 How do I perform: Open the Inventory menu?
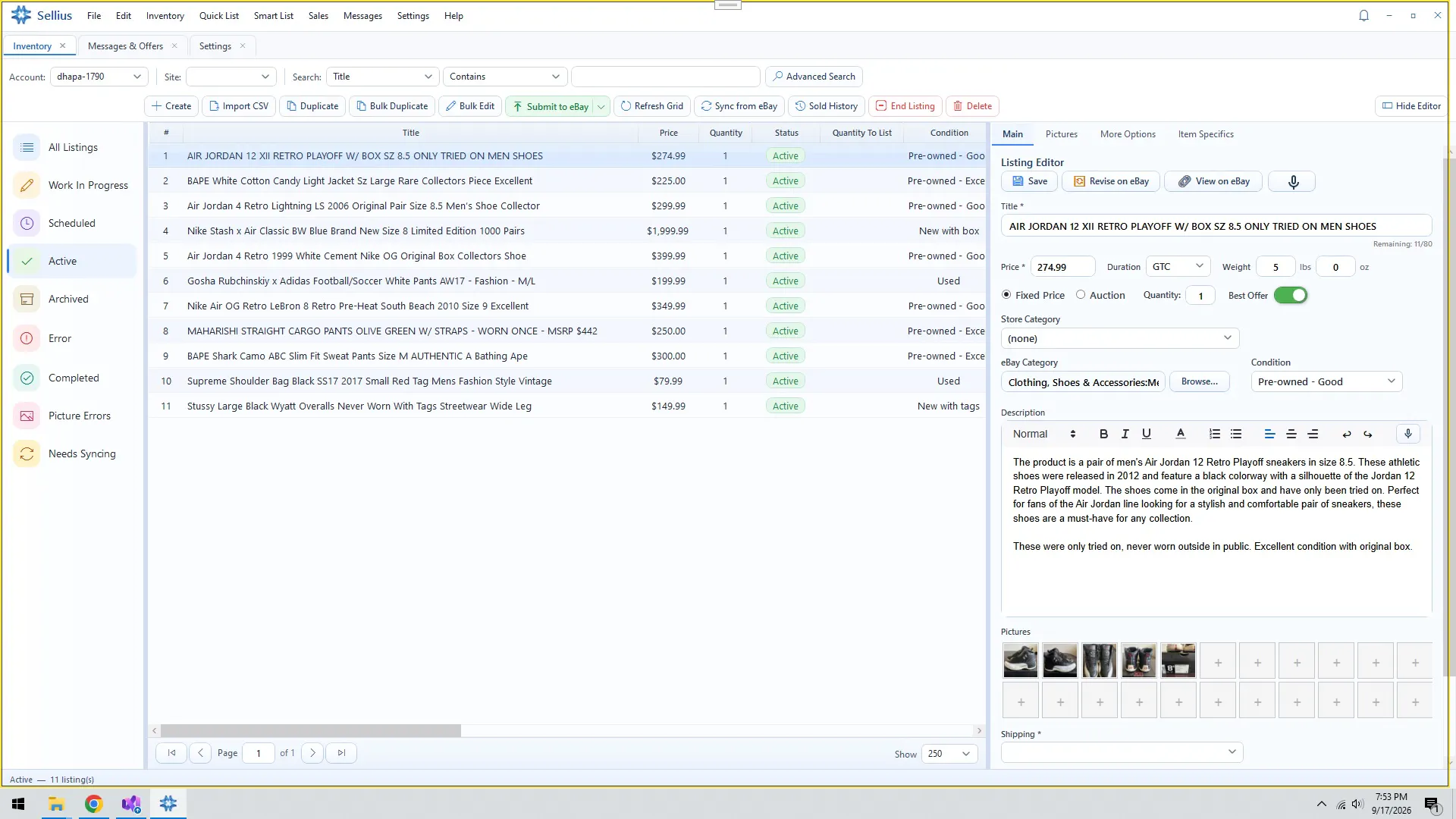(165, 16)
